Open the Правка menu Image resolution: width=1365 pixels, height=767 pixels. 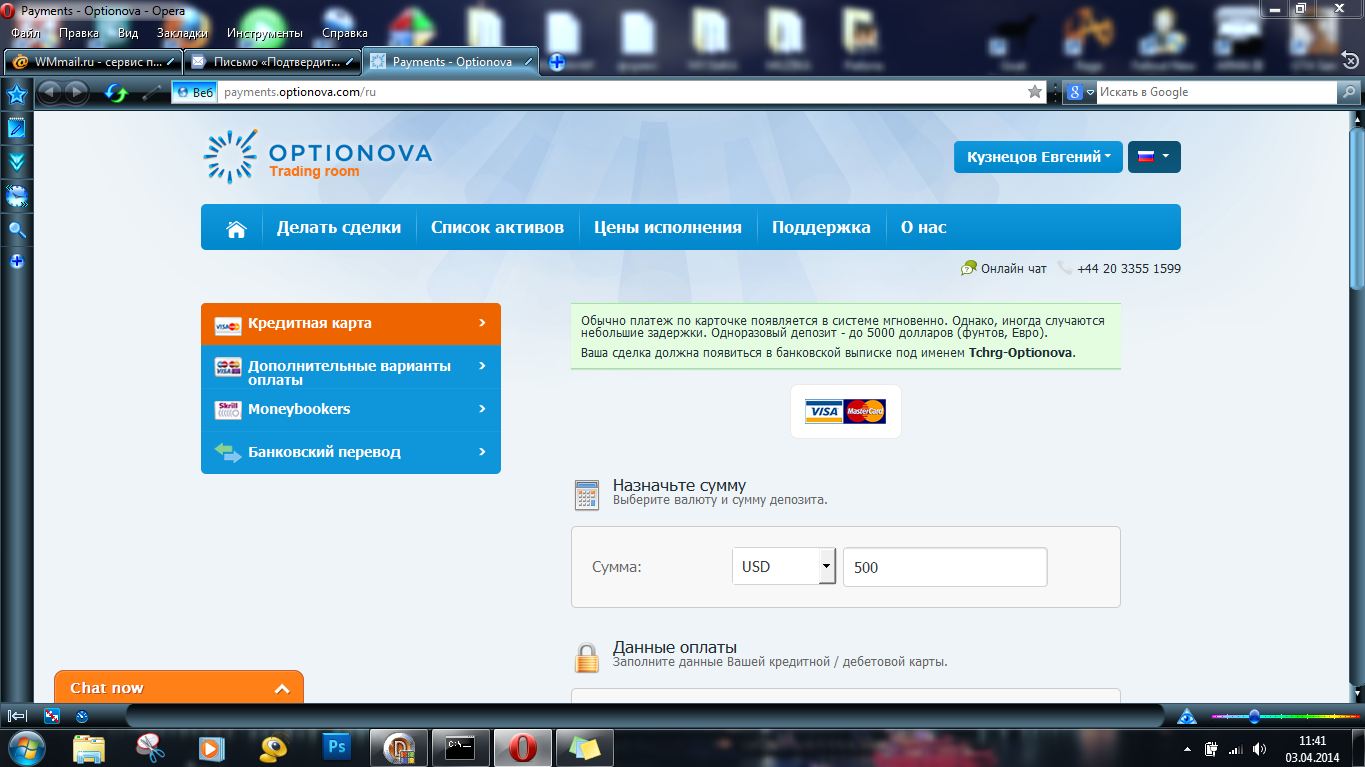(x=79, y=33)
